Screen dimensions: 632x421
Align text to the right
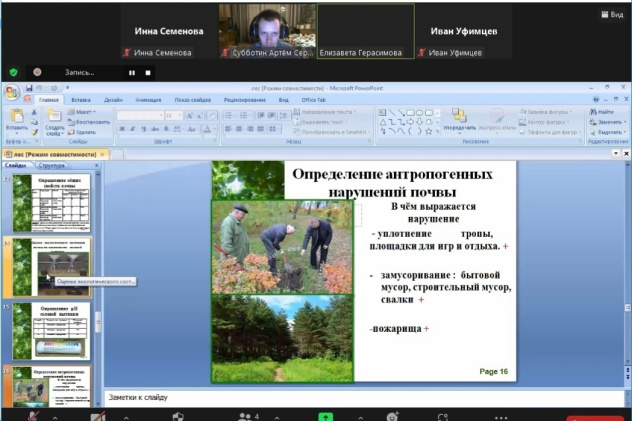tap(250, 129)
